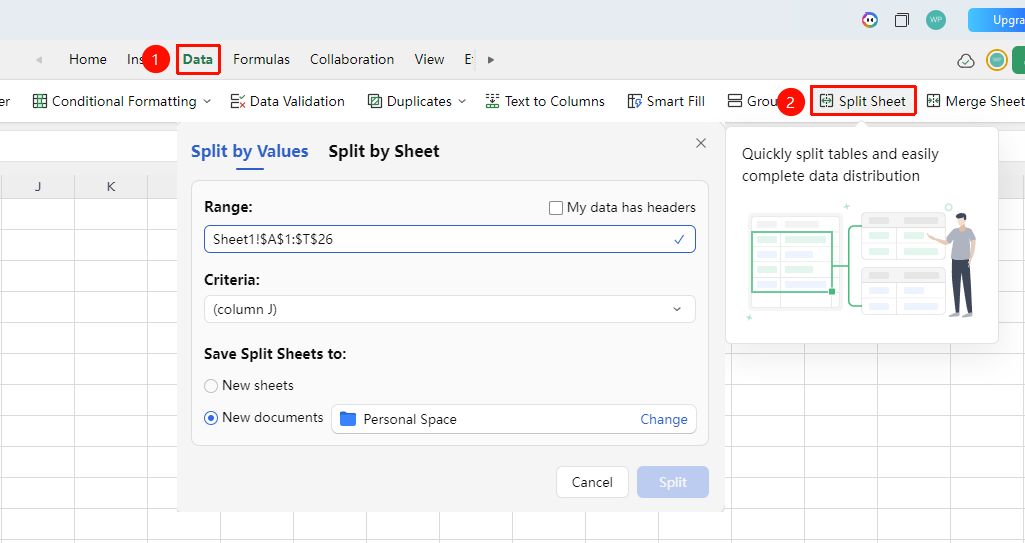
Task: Click the split tables illustration thumbnail
Action: [862, 261]
